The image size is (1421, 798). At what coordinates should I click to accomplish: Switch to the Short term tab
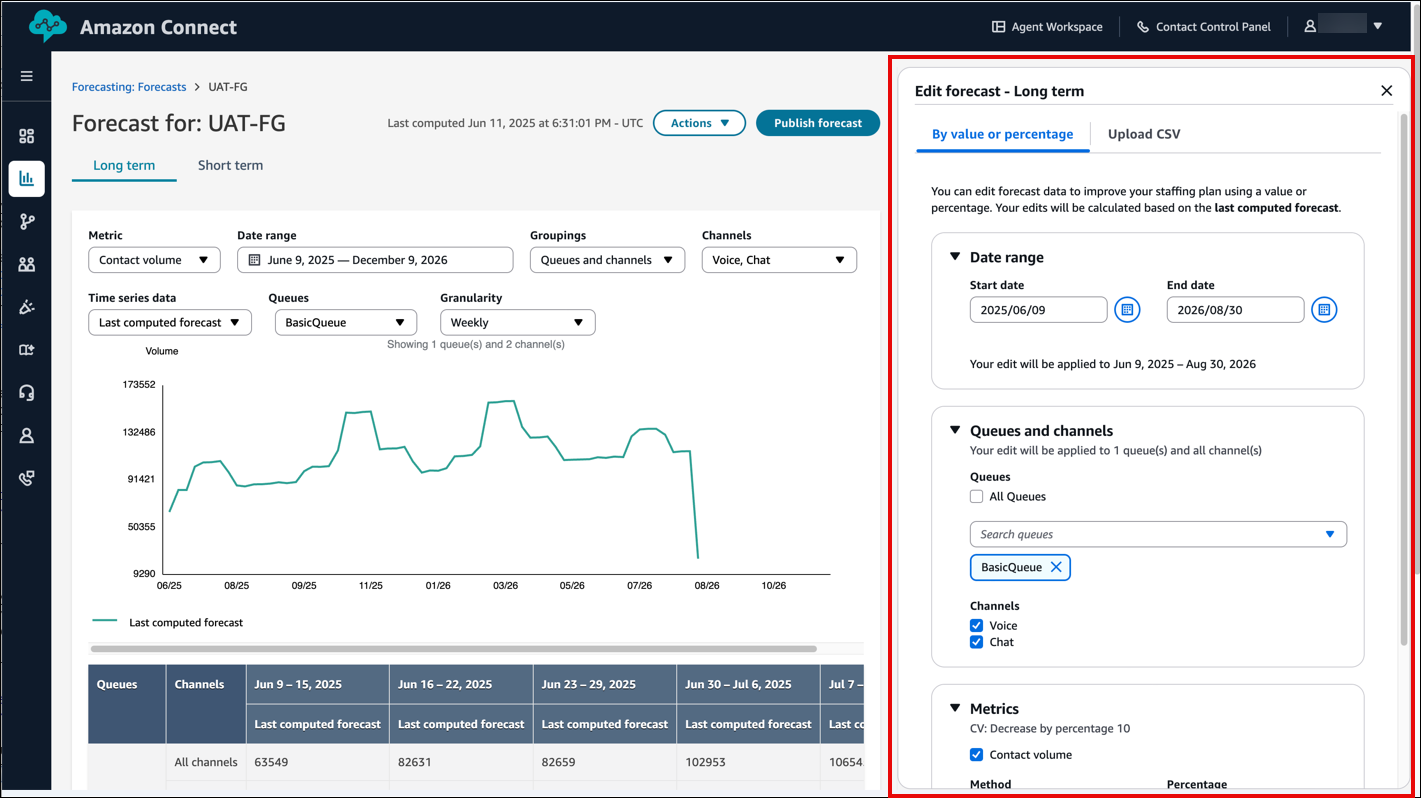point(230,165)
